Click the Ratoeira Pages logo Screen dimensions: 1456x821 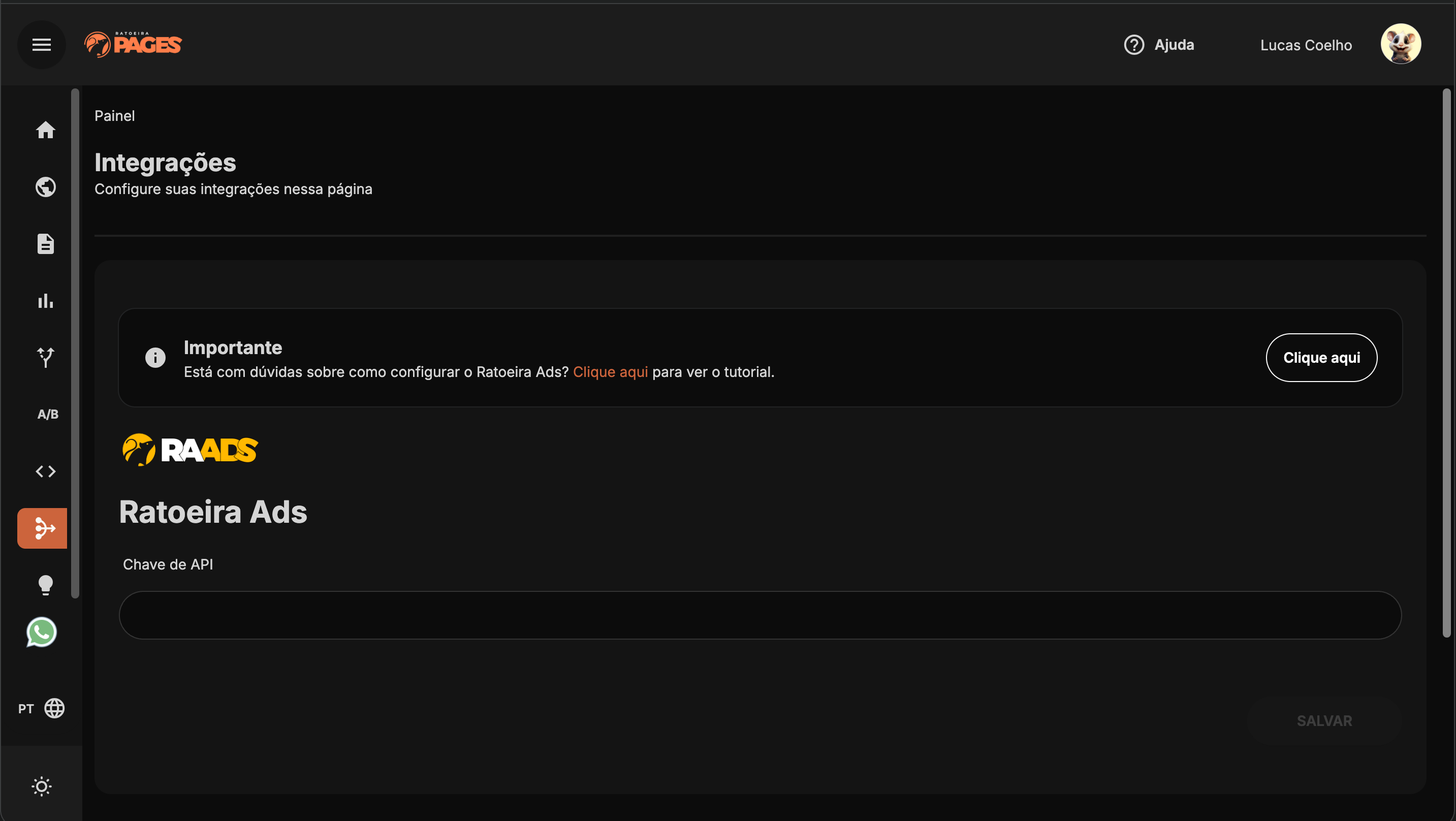(x=134, y=44)
